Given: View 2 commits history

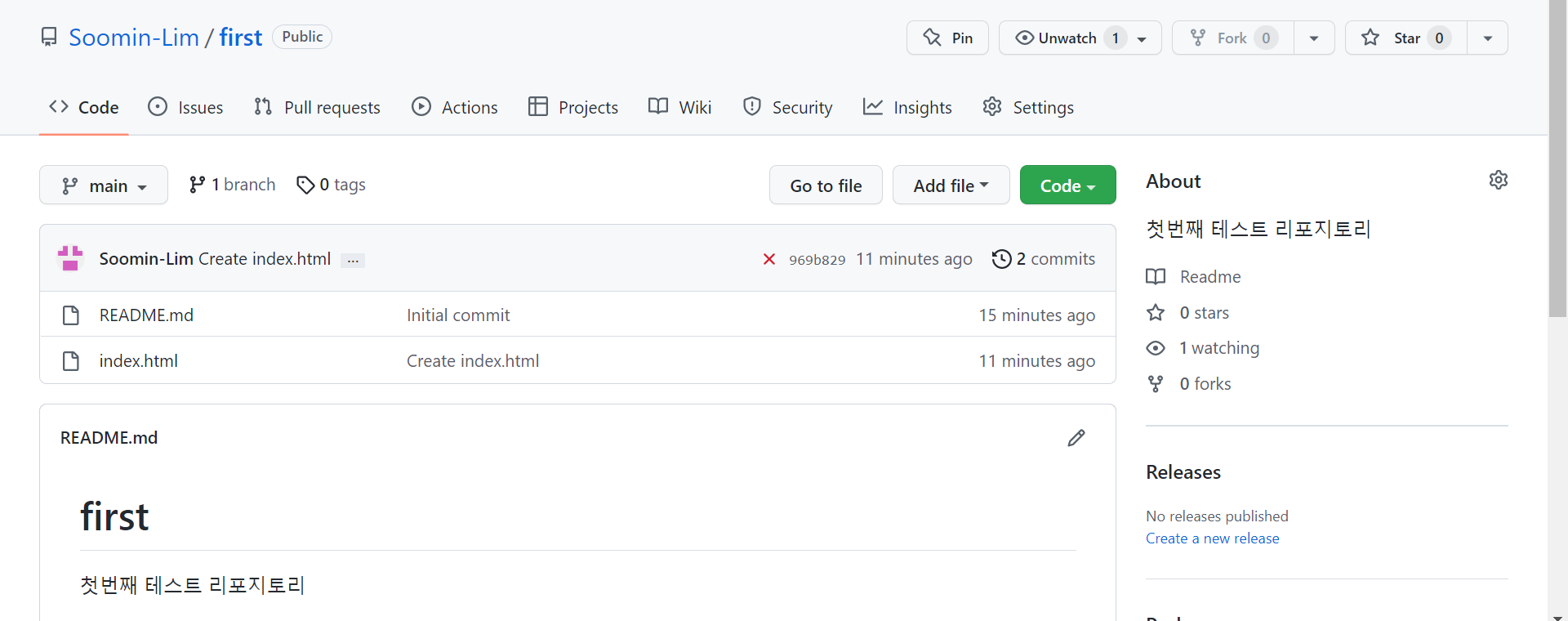Looking at the screenshot, I should 1044,259.
